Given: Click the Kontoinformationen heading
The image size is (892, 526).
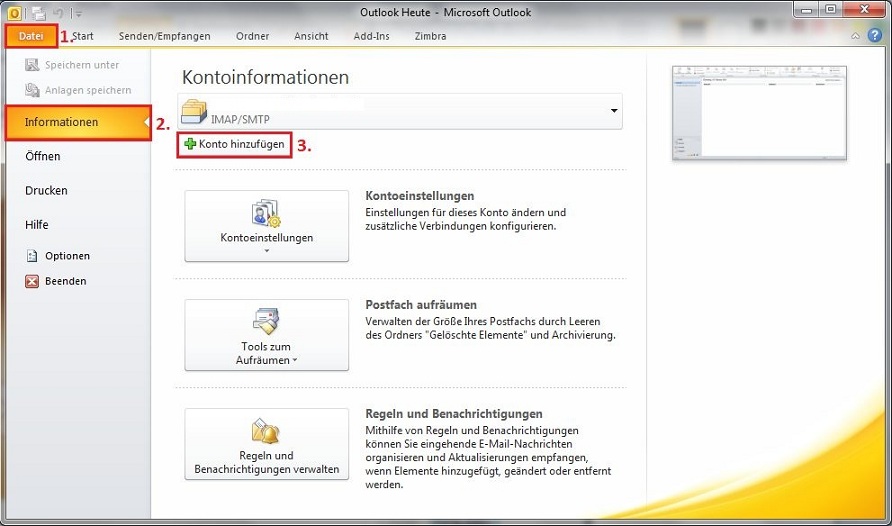Looking at the screenshot, I should (x=265, y=77).
